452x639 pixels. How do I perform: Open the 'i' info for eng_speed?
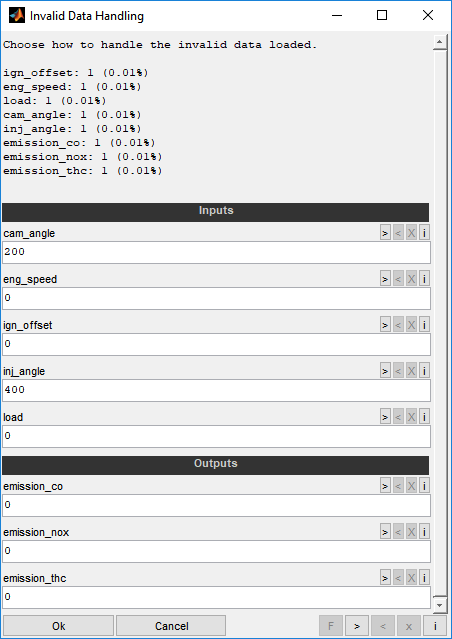tap(424, 279)
